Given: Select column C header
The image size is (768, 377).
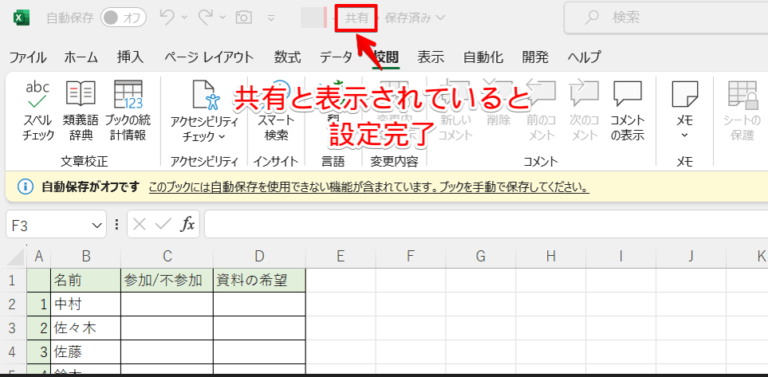Looking at the screenshot, I should pos(167,256).
